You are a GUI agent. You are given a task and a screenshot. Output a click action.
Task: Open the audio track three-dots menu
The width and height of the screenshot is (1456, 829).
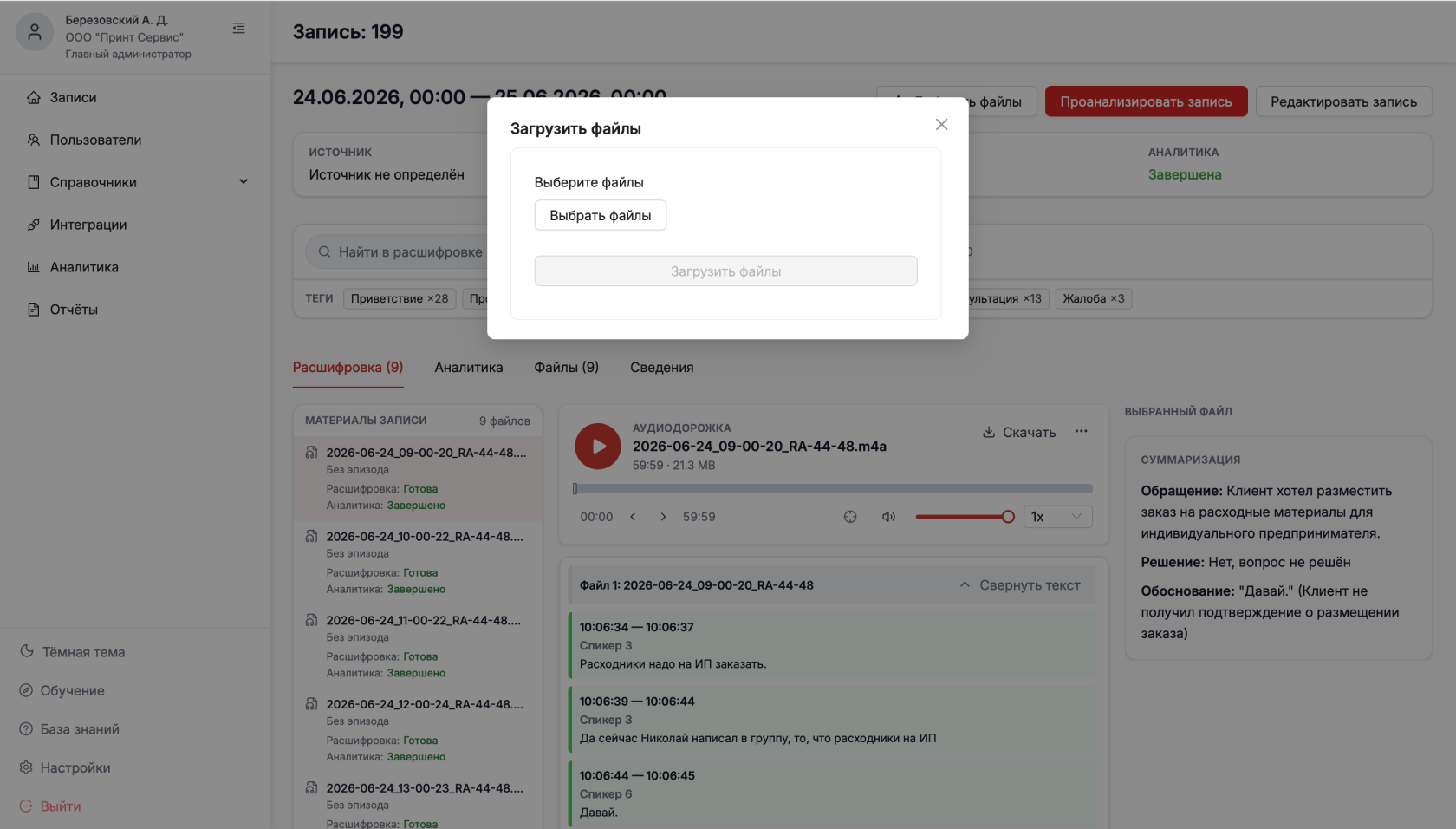(x=1081, y=431)
